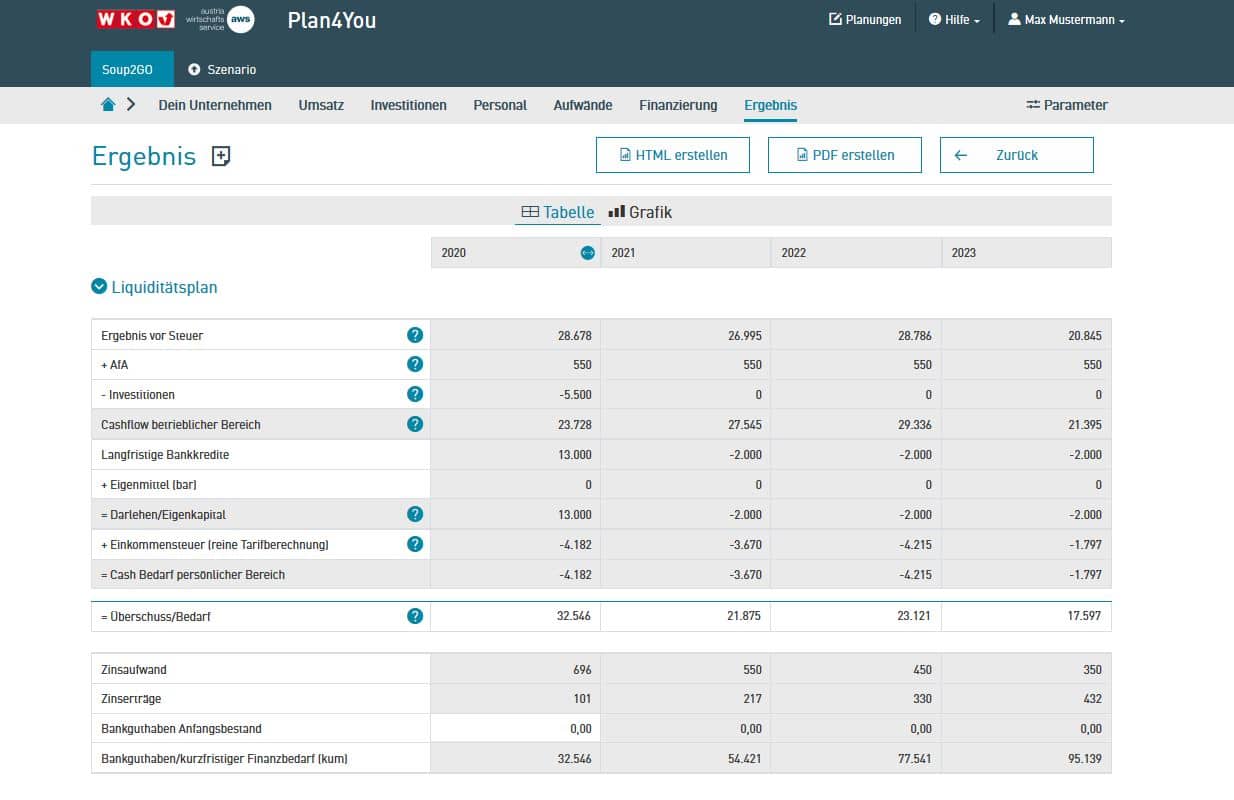Open help for Darlehen/Eigenkapital row
The width and height of the screenshot is (1234, 800).
pyautogui.click(x=415, y=514)
